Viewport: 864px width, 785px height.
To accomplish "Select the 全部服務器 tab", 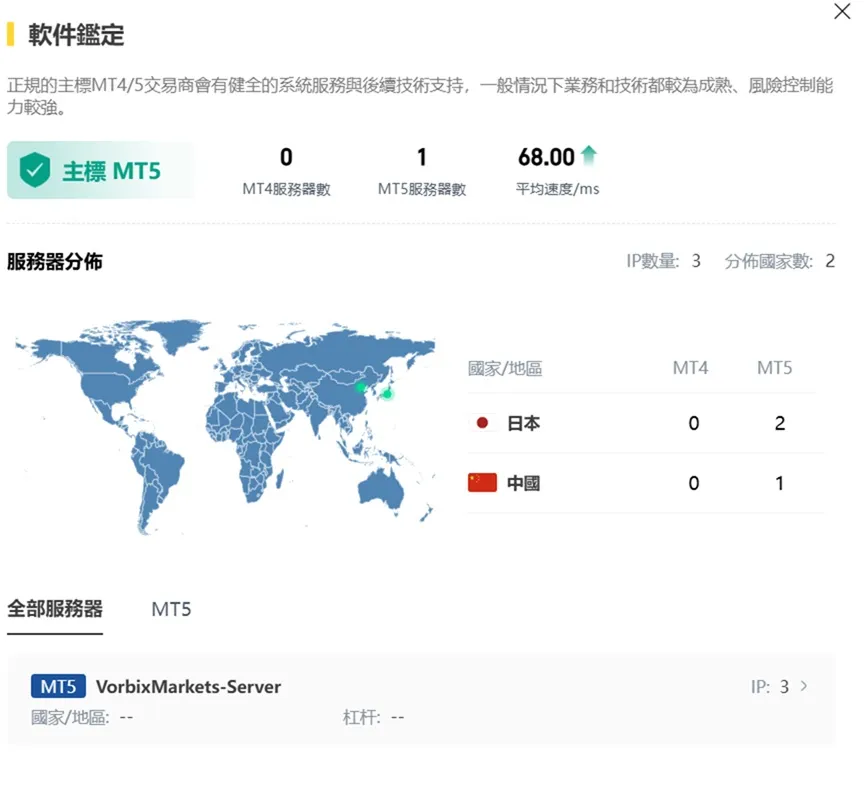I will (55, 609).
